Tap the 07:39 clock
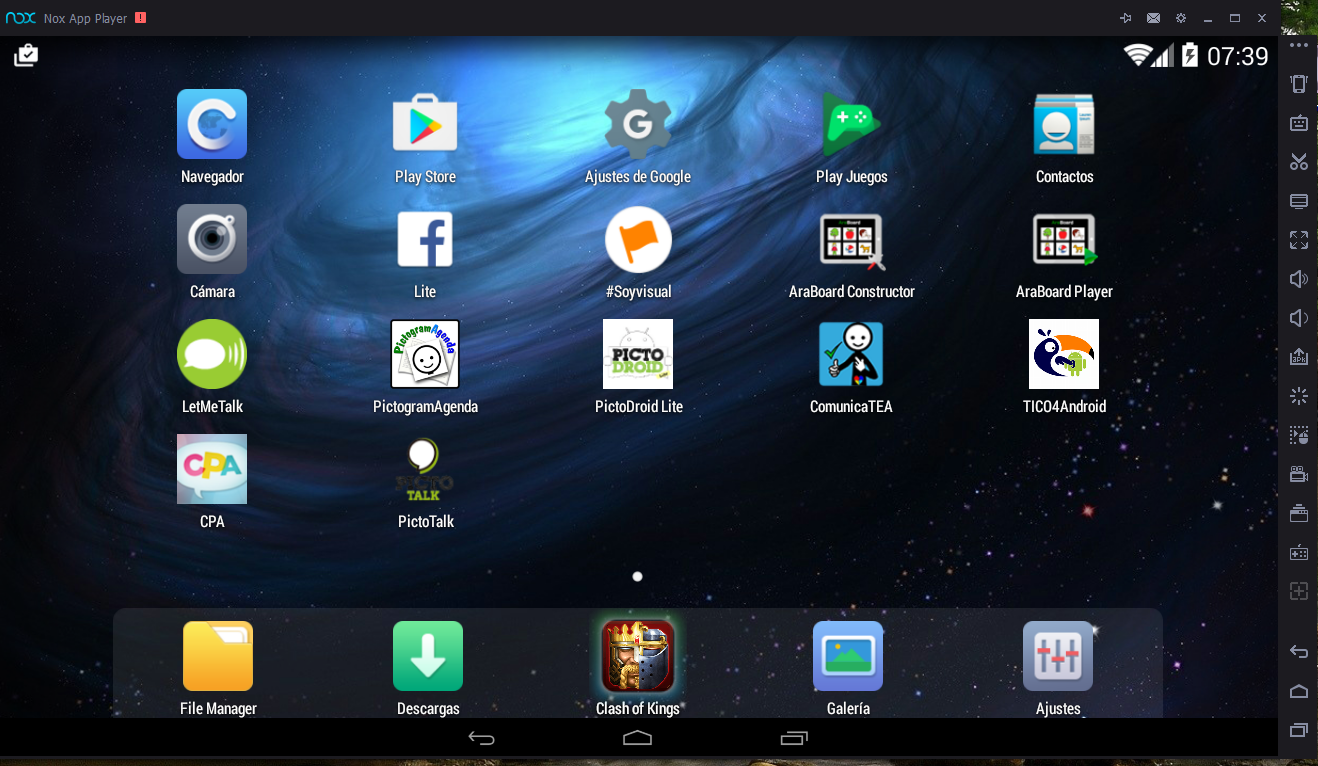 pyautogui.click(x=1238, y=56)
